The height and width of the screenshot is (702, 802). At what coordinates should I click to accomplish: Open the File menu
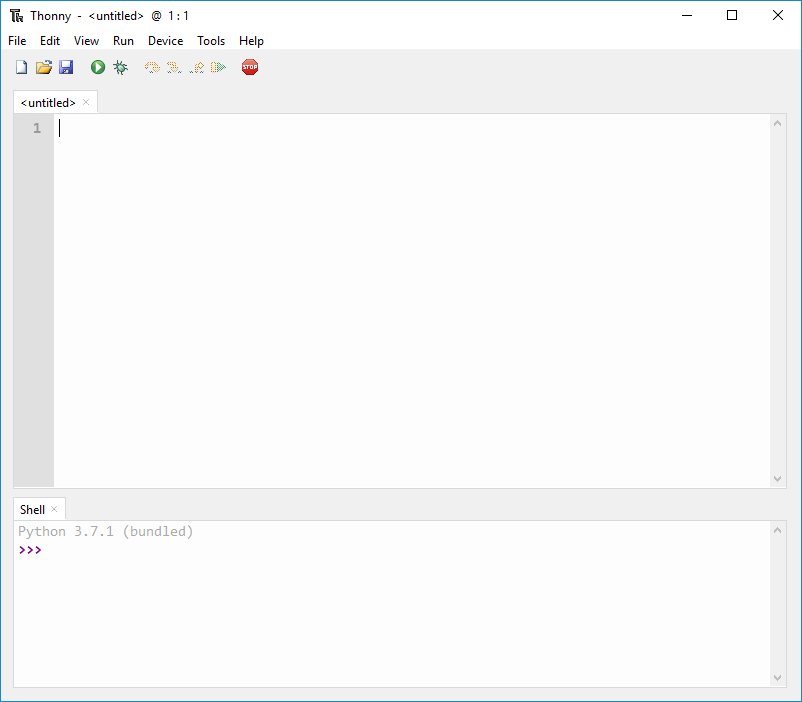click(16, 40)
